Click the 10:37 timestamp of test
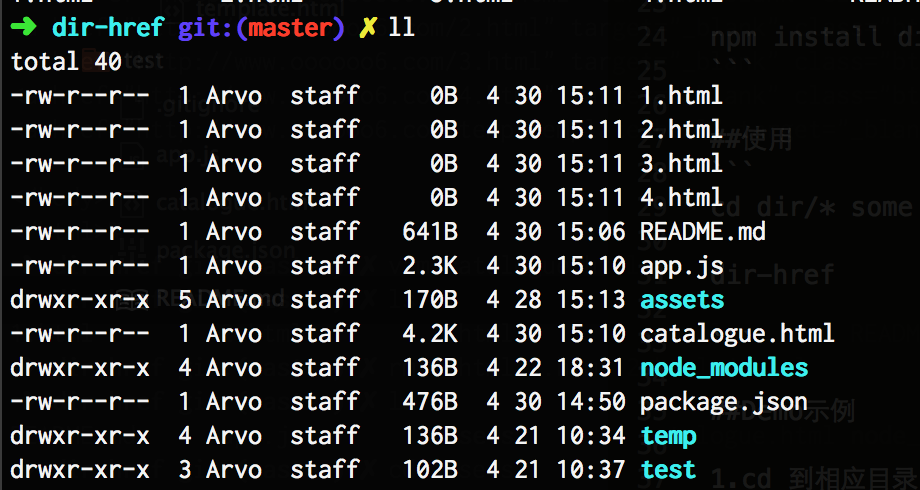This screenshot has height=490, width=920. 591,469
